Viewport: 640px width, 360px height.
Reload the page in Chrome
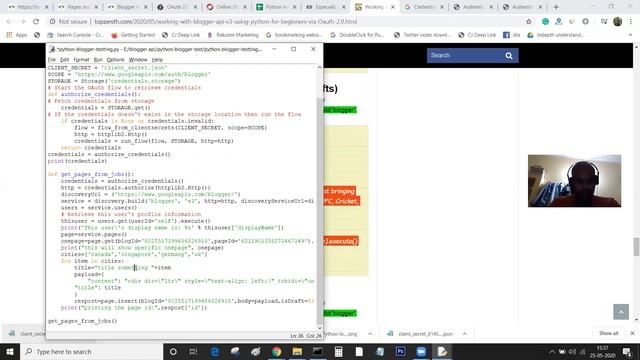coord(36,22)
